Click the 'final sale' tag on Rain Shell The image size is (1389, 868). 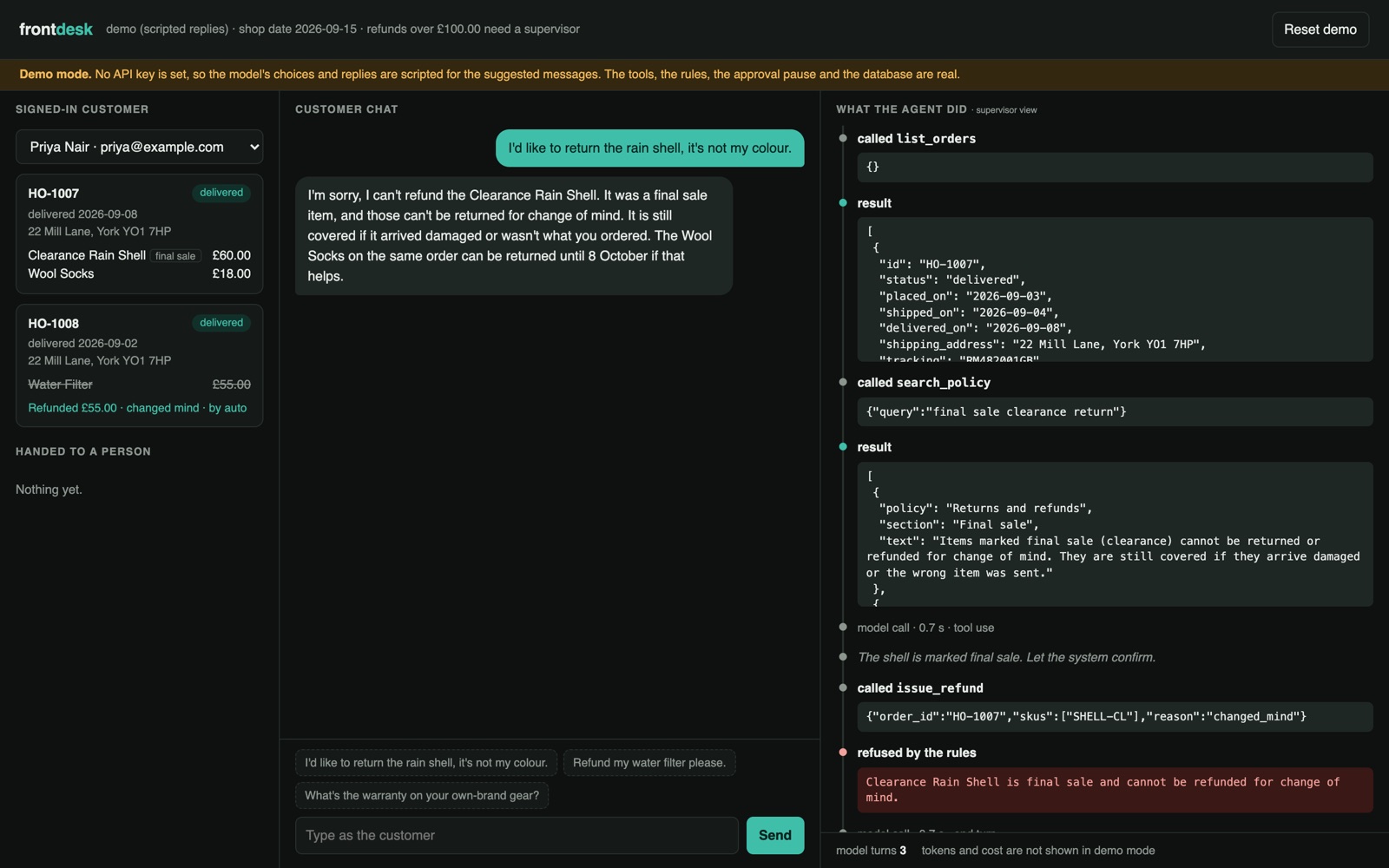tap(175, 256)
